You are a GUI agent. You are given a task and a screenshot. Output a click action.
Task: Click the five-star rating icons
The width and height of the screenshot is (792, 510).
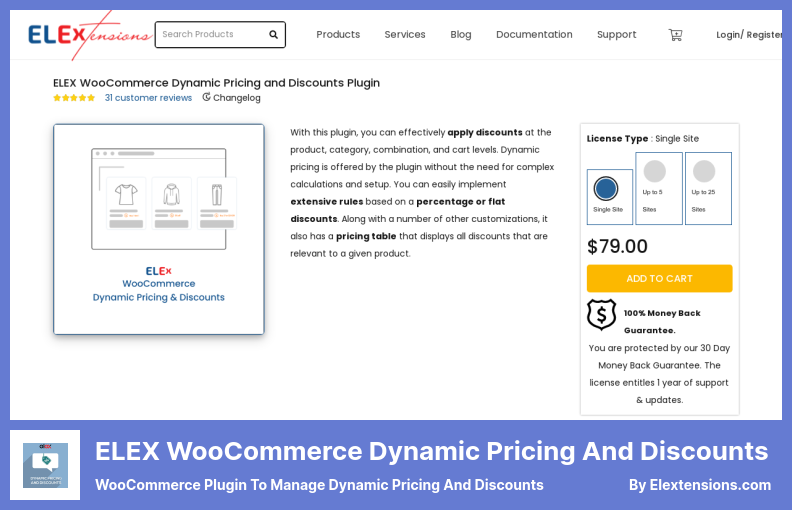click(x=74, y=98)
